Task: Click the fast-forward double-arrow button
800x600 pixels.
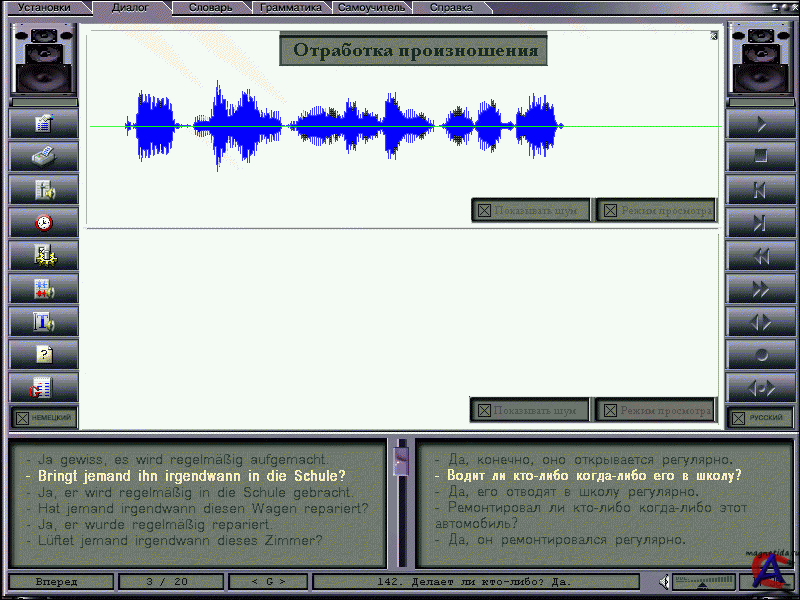Action: pos(761,290)
